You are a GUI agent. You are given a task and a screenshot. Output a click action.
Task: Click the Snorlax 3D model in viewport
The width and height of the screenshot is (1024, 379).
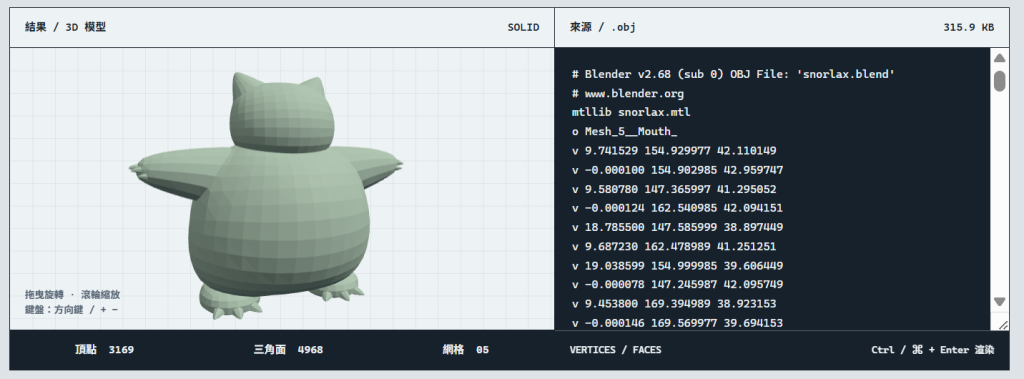[x=266, y=195]
